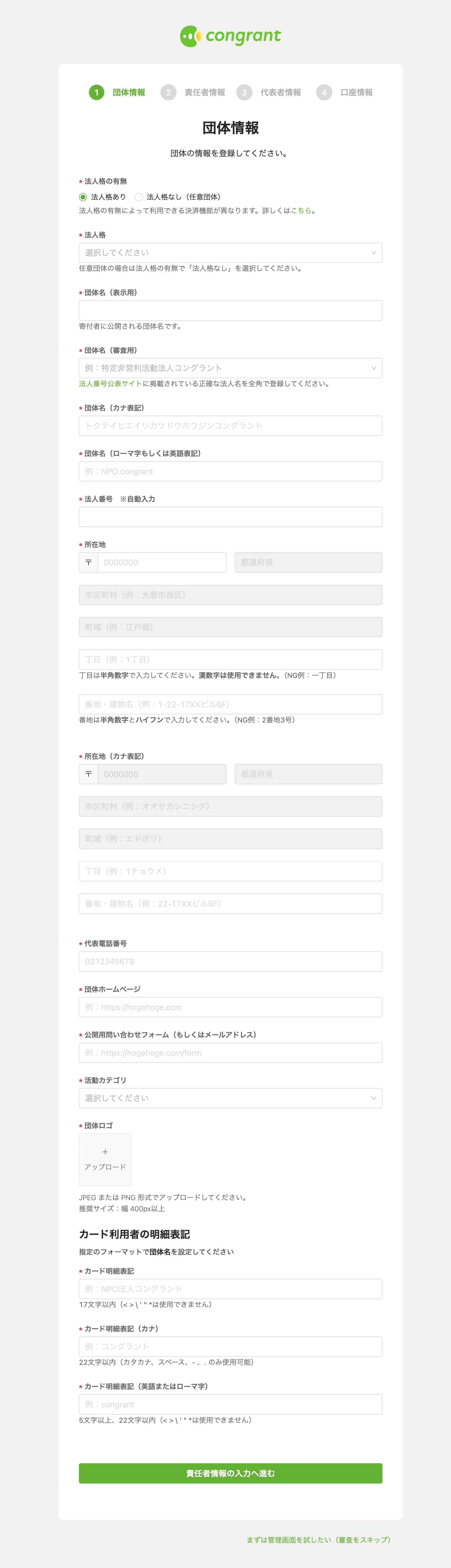The image size is (451, 1568).
Task: Click the congrant logo
Action: tap(230, 36)
